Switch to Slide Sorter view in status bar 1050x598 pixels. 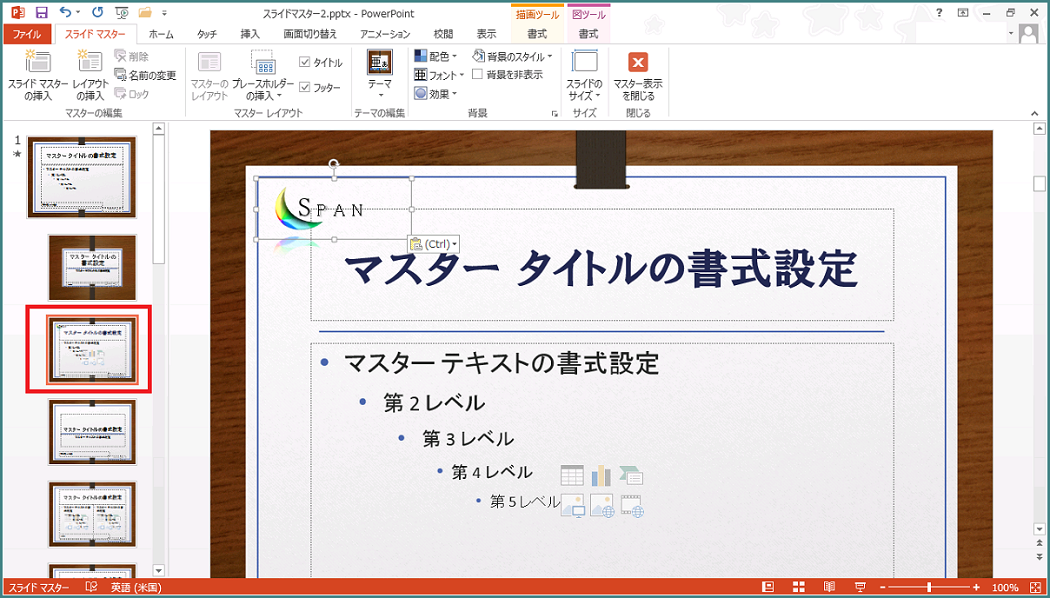tap(799, 587)
